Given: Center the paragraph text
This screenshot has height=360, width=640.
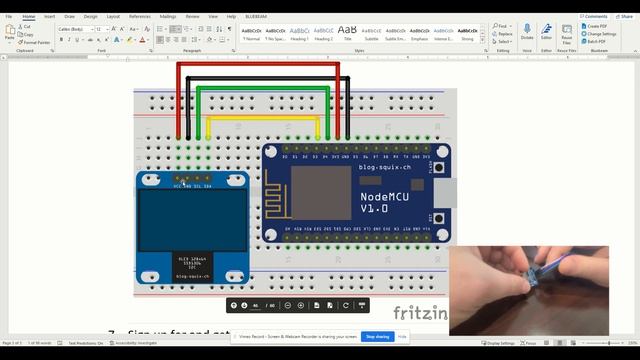Looking at the screenshot, I should [x=168, y=40].
